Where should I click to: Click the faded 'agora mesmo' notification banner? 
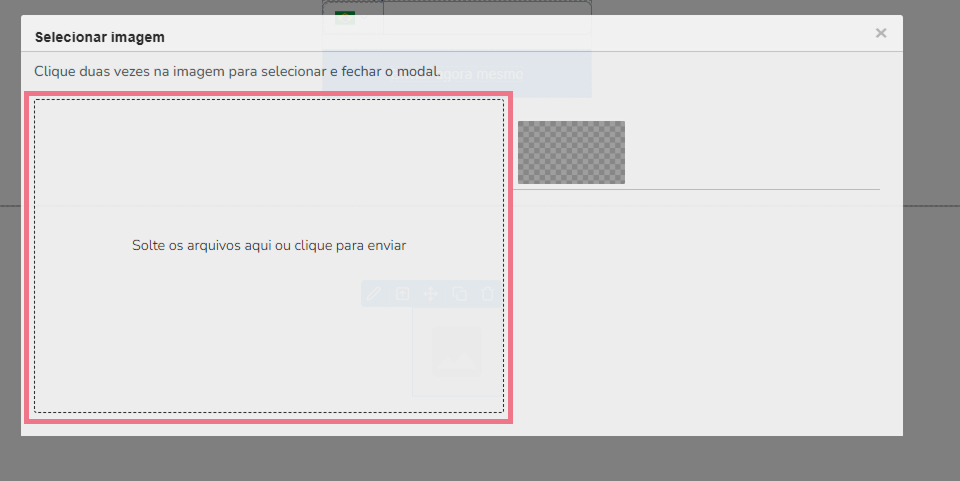pos(520,75)
